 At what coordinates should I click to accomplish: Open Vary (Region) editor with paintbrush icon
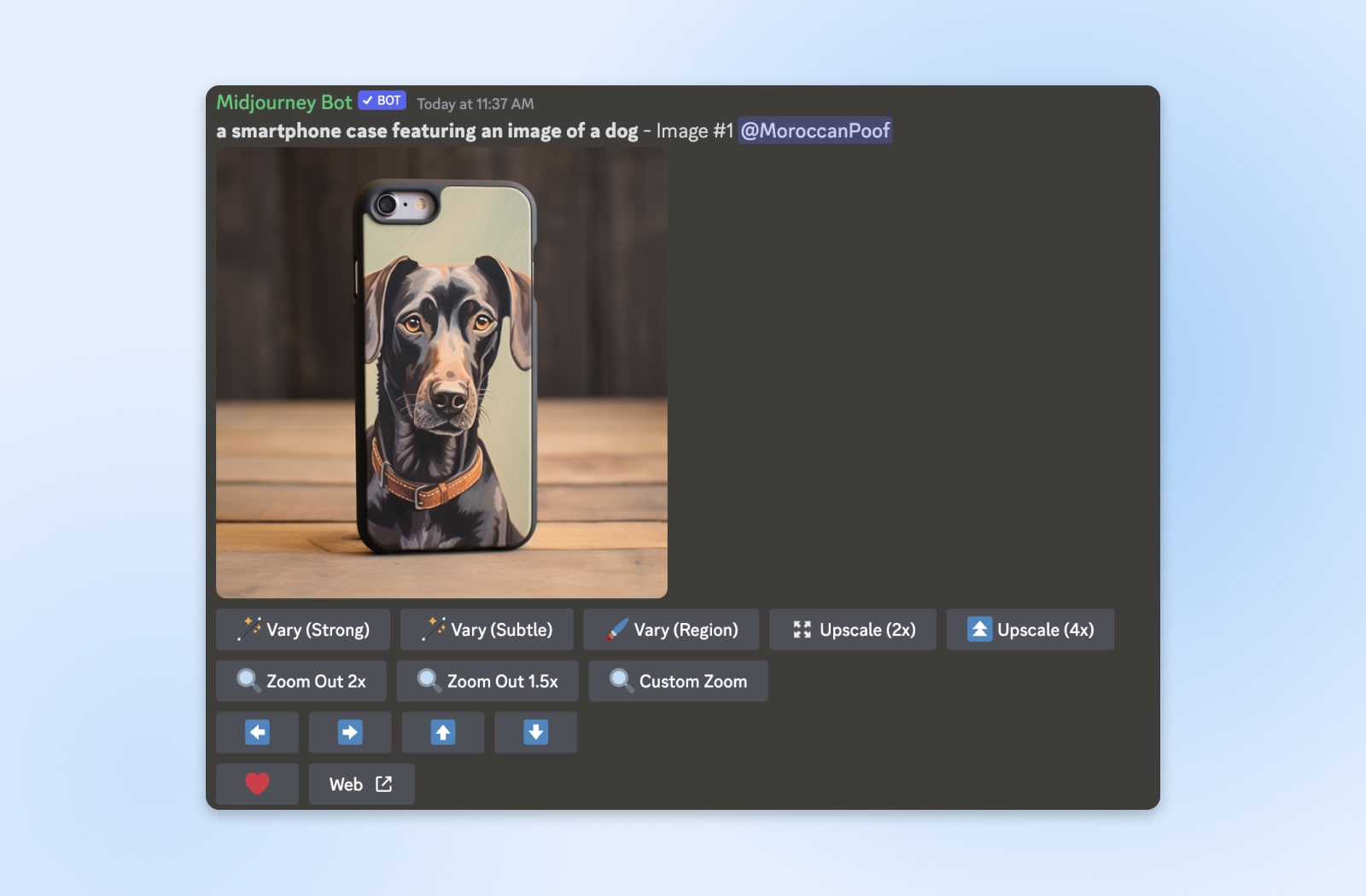[671, 630]
